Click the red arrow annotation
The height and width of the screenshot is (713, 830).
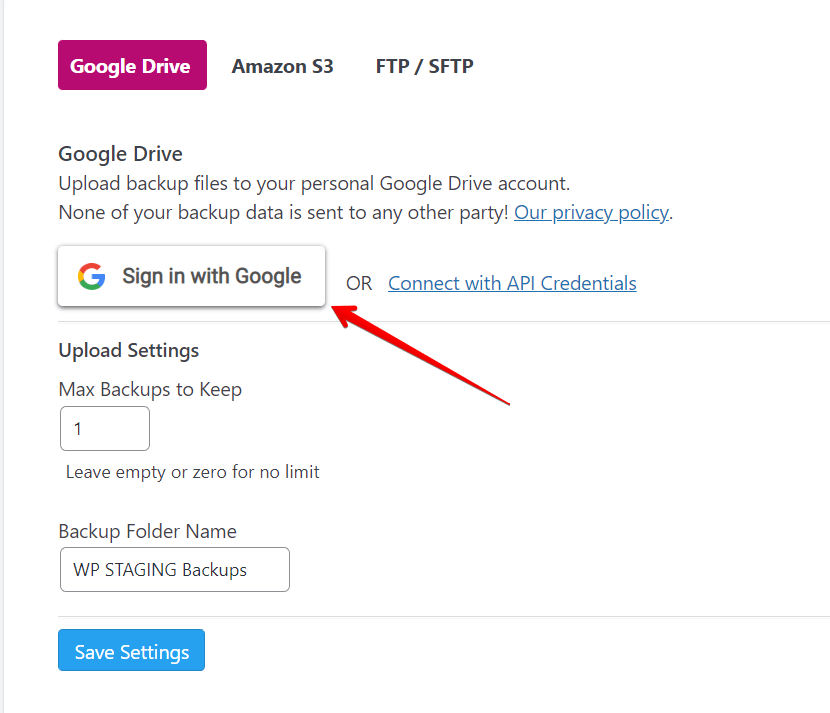click(421, 355)
